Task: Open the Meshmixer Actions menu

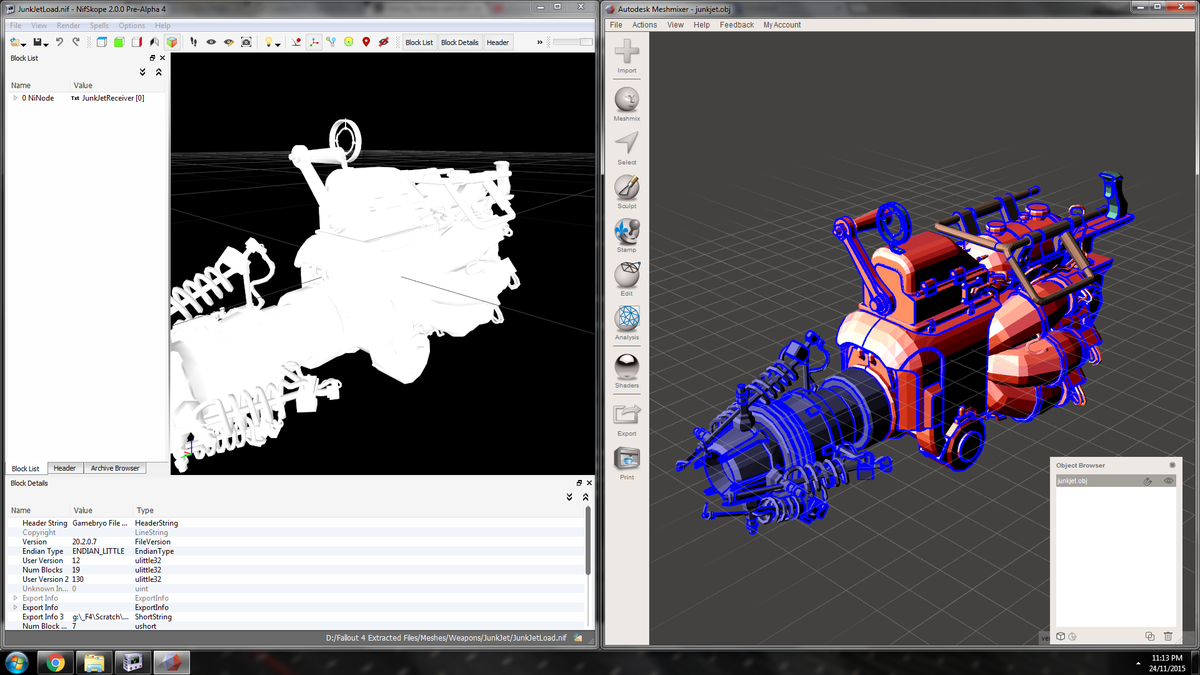Action: point(644,25)
